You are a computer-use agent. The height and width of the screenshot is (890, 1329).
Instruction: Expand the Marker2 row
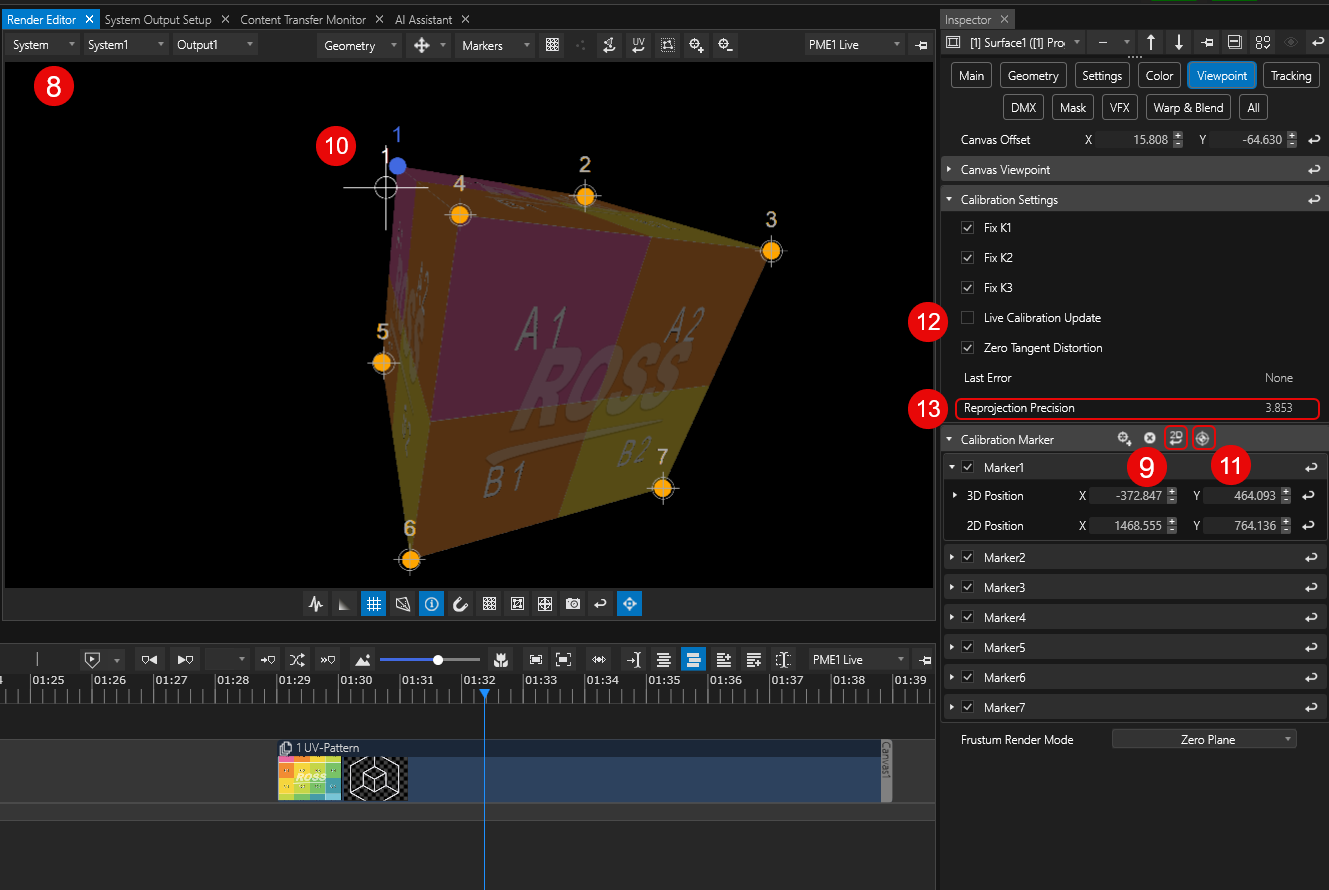[951, 557]
